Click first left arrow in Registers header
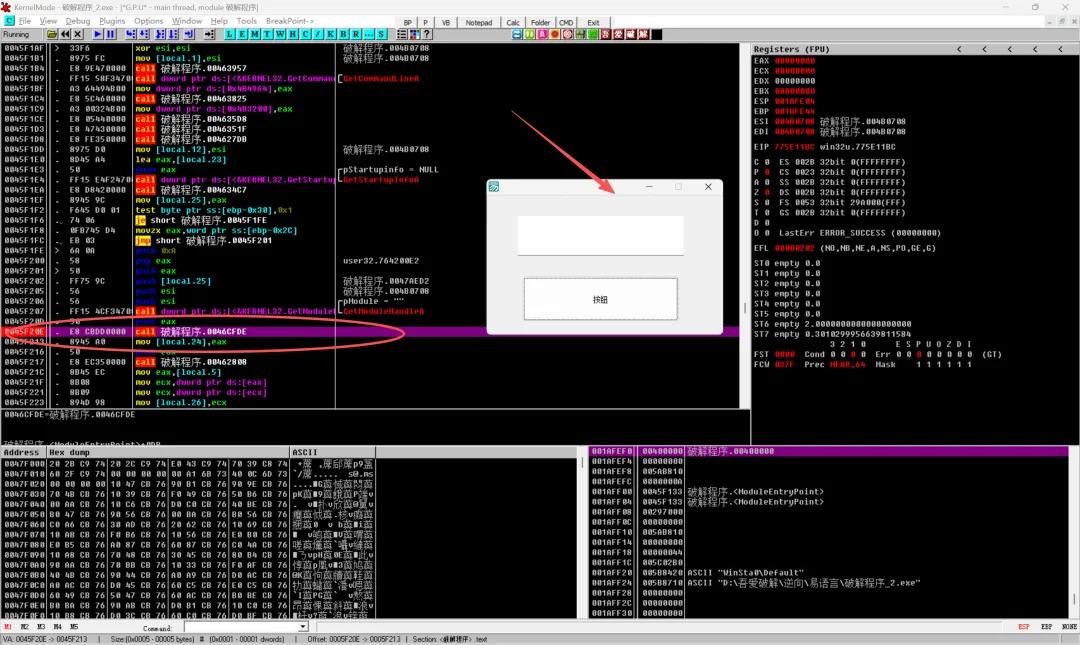 (x=959, y=50)
